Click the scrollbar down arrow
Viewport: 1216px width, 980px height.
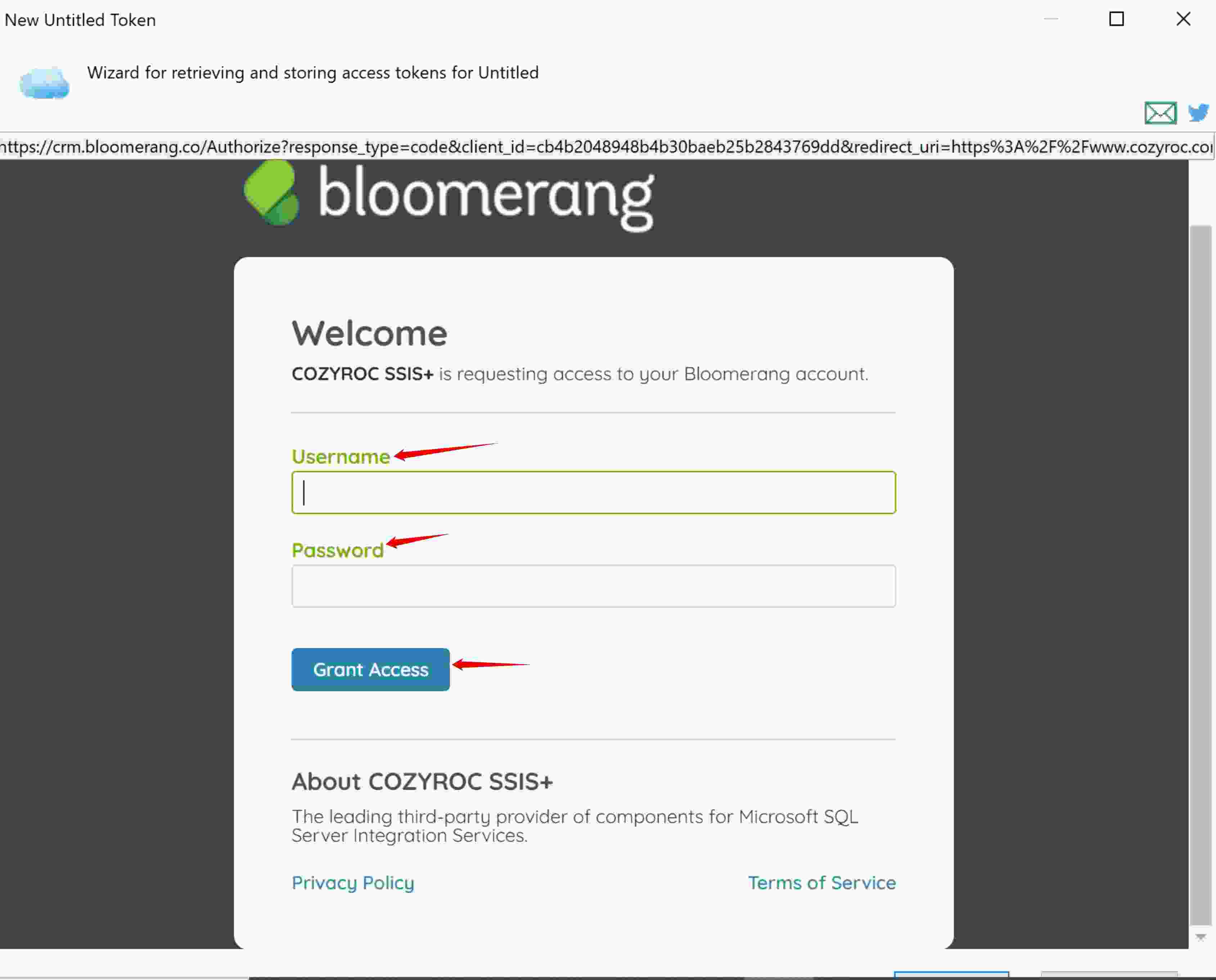(1201, 937)
